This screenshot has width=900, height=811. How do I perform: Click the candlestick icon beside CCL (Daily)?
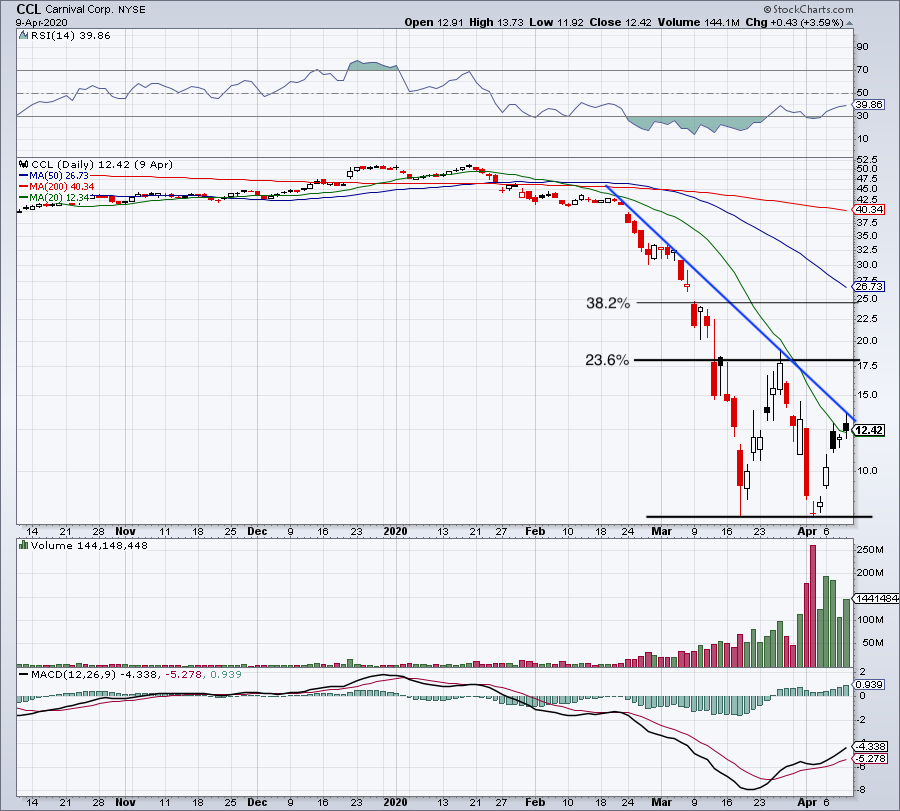24,164
